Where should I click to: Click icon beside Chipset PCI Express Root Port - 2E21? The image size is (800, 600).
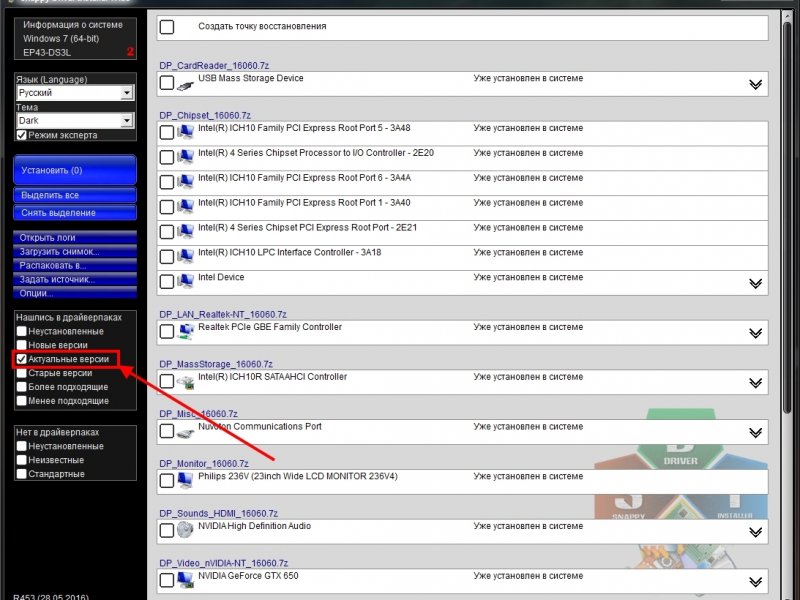[x=185, y=232]
